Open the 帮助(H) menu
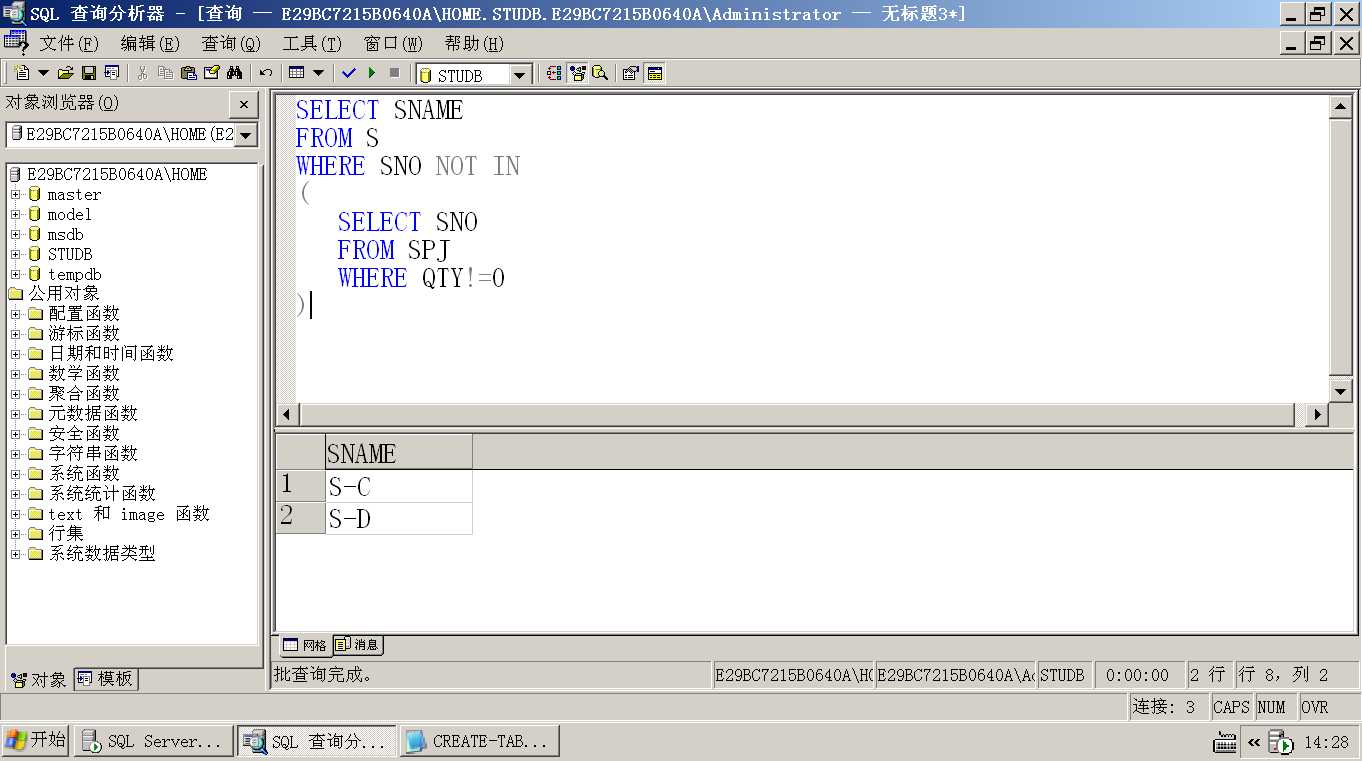The width and height of the screenshot is (1362, 761). [474, 43]
